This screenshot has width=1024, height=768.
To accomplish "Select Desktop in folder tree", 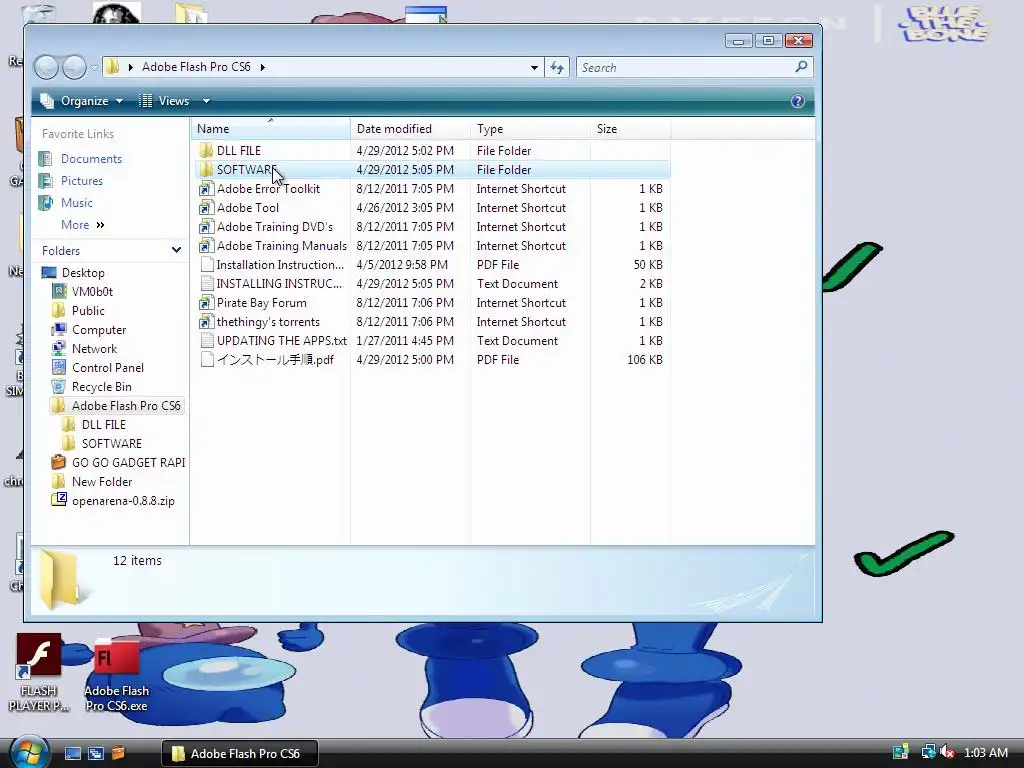I will 83,273.
